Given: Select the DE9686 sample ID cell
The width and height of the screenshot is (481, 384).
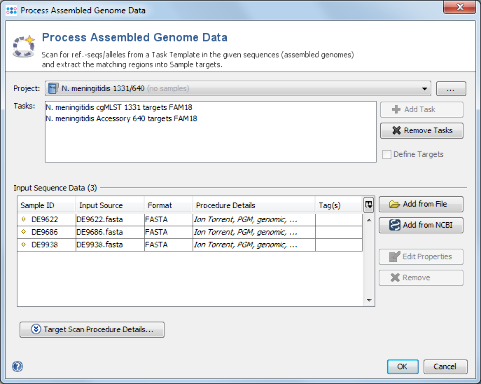Looking at the screenshot, I should (45, 232).
